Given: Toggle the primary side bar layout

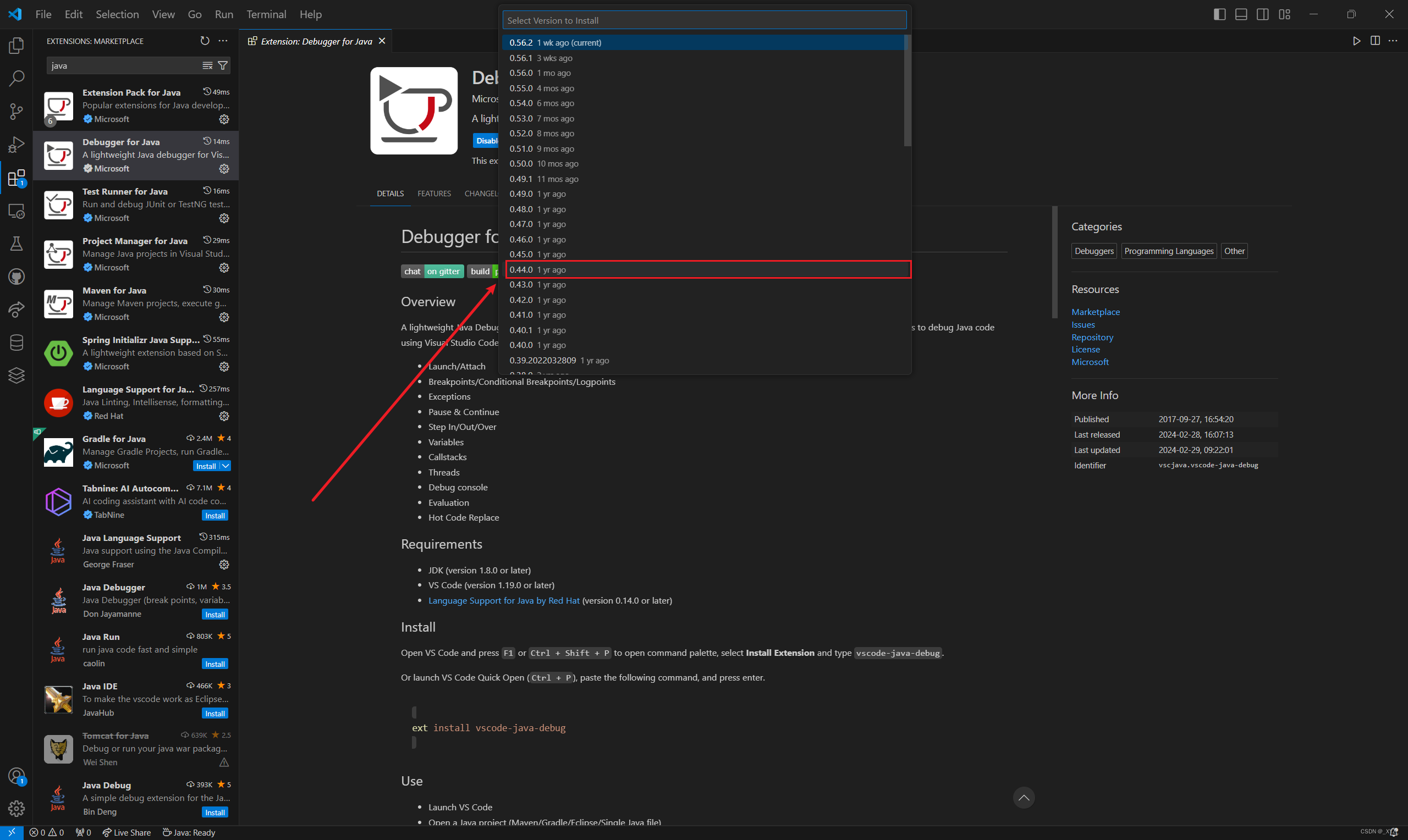Looking at the screenshot, I should [x=1219, y=14].
